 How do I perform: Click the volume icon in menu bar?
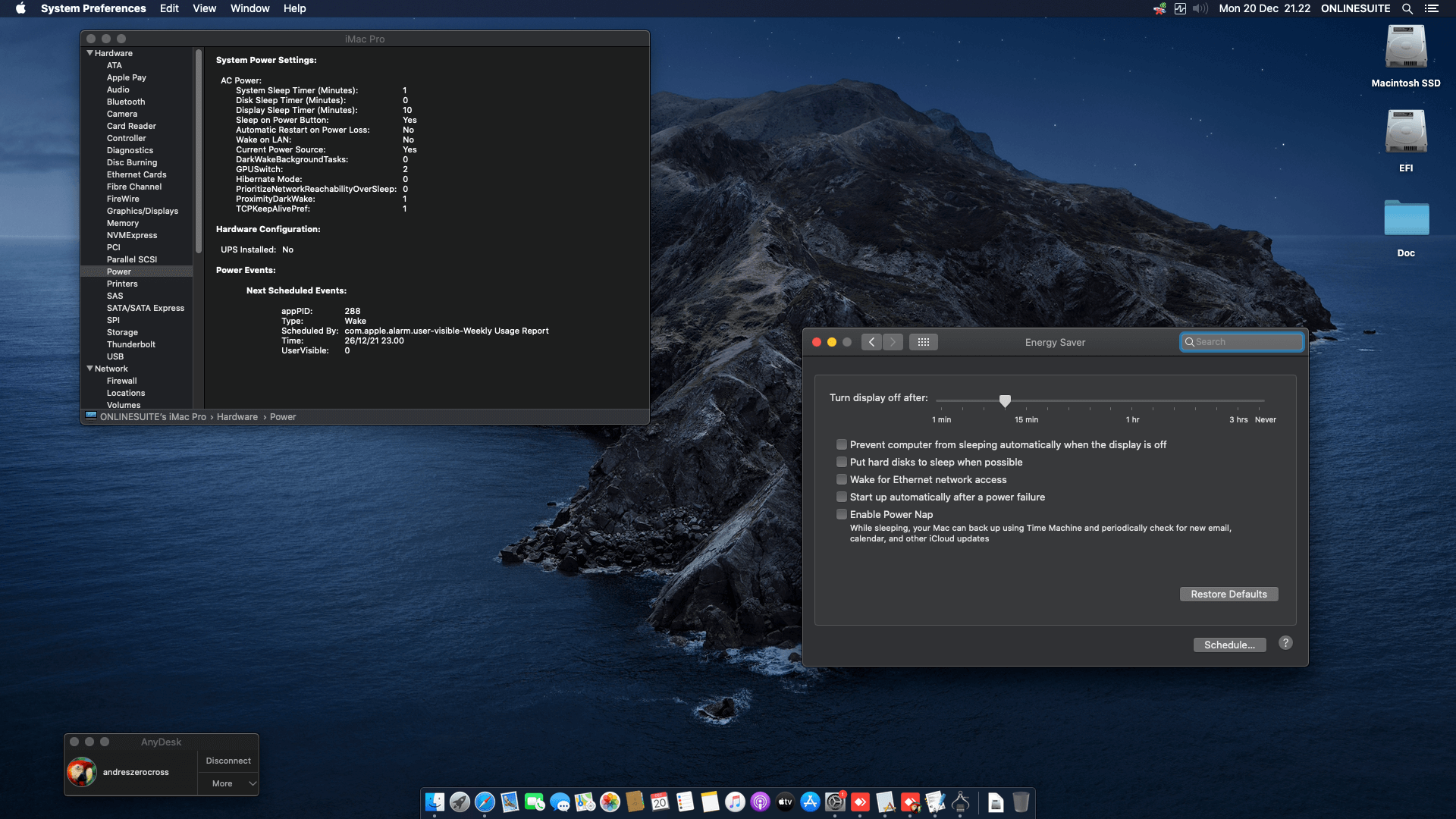(x=1200, y=8)
